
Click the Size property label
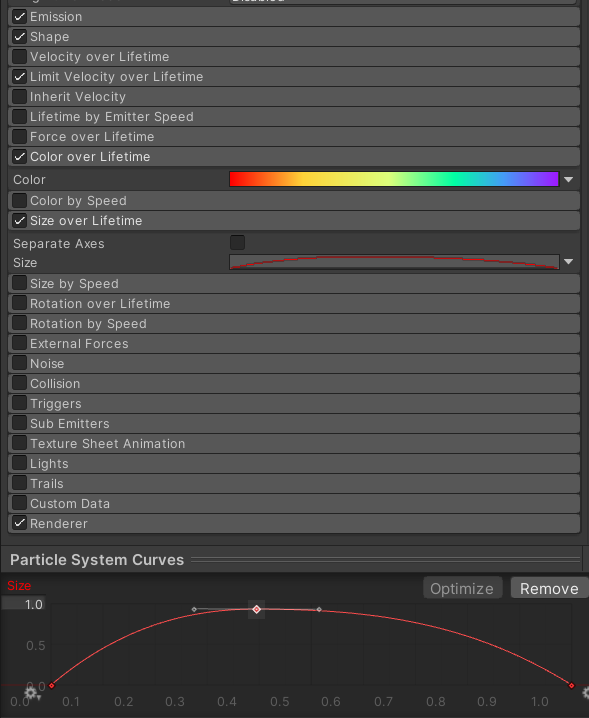point(25,263)
